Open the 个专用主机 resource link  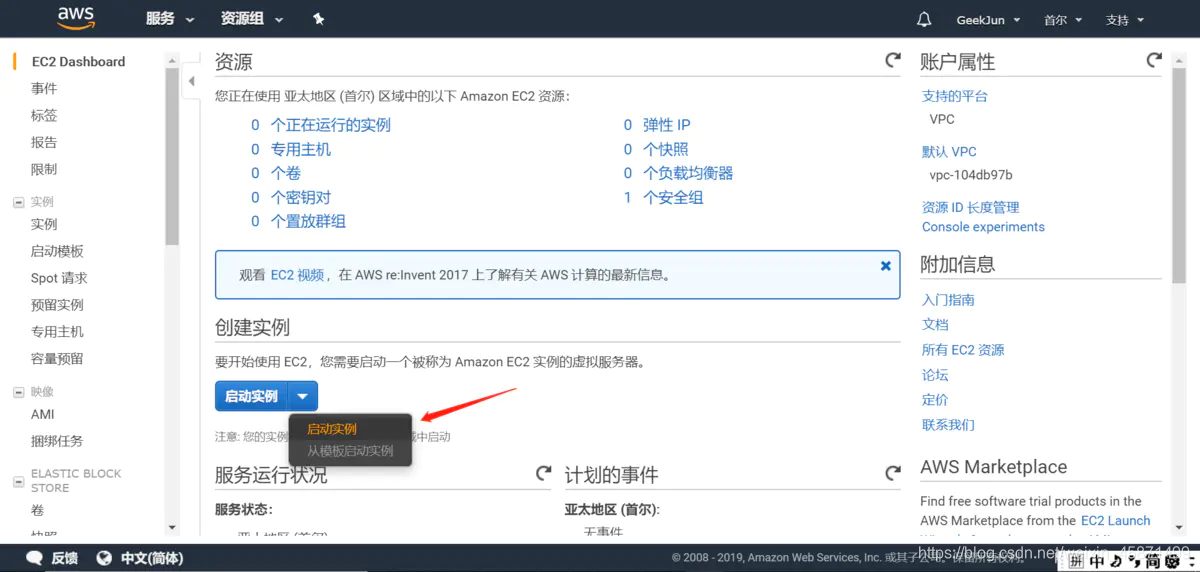(x=301, y=149)
